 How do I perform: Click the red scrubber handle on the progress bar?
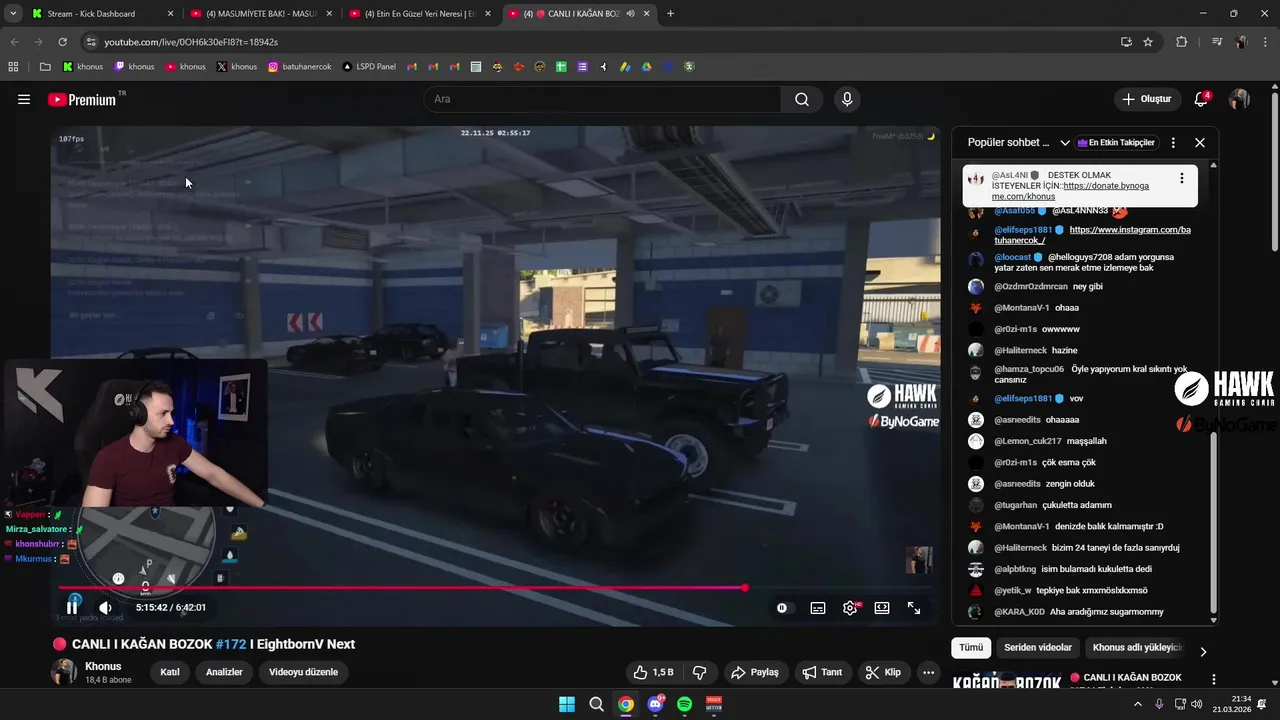[745, 588]
